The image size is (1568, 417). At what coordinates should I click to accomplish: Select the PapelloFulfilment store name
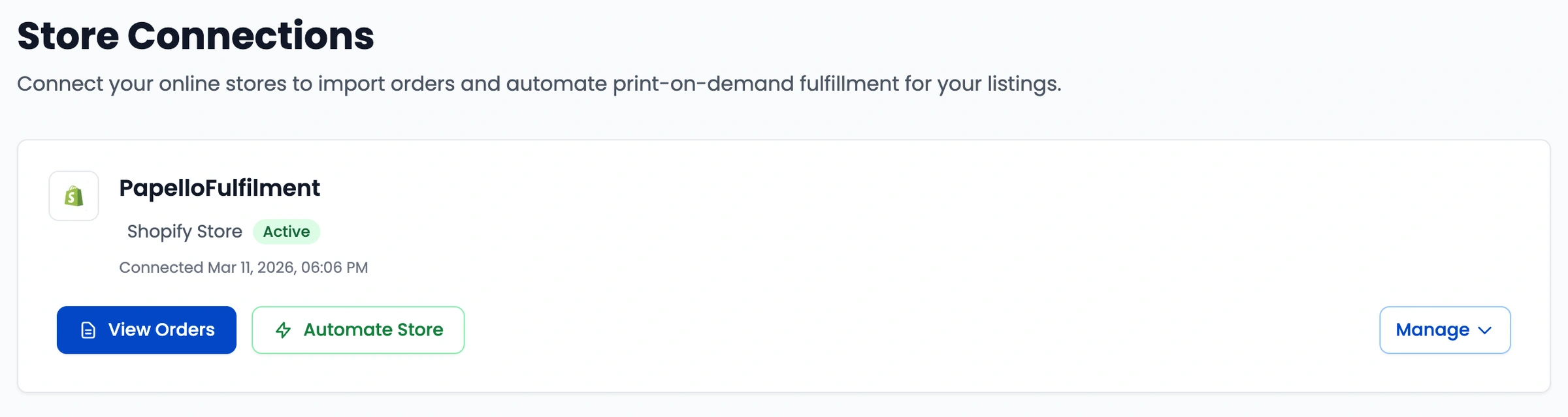220,188
